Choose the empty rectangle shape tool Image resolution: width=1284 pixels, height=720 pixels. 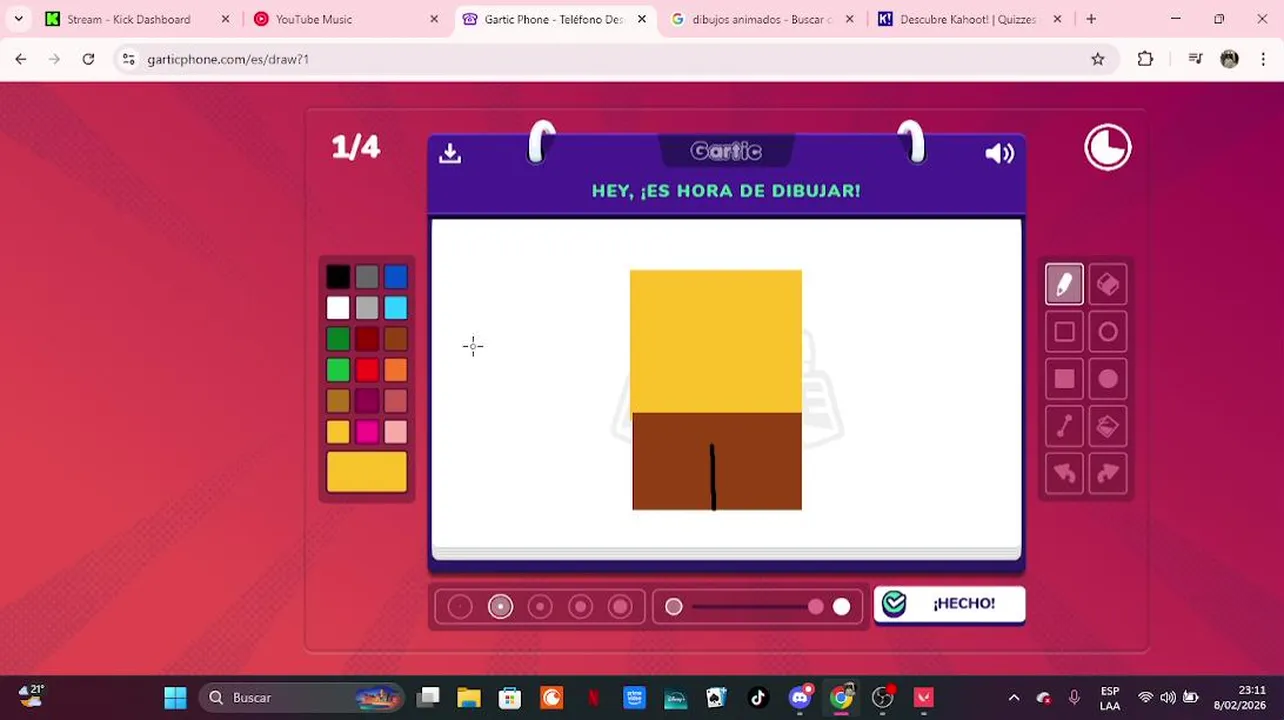click(x=1064, y=332)
